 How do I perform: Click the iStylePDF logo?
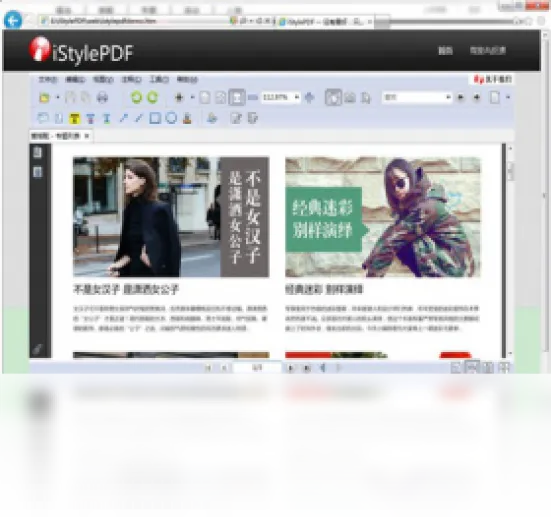[81, 51]
